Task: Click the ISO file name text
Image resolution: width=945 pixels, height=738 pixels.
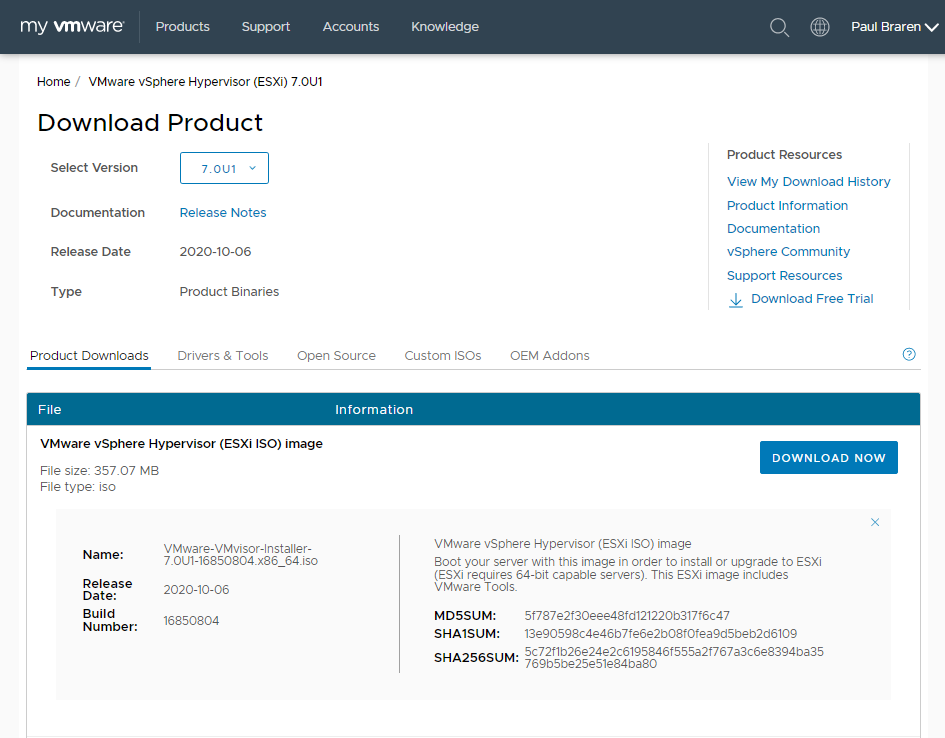Action: coord(240,555)
